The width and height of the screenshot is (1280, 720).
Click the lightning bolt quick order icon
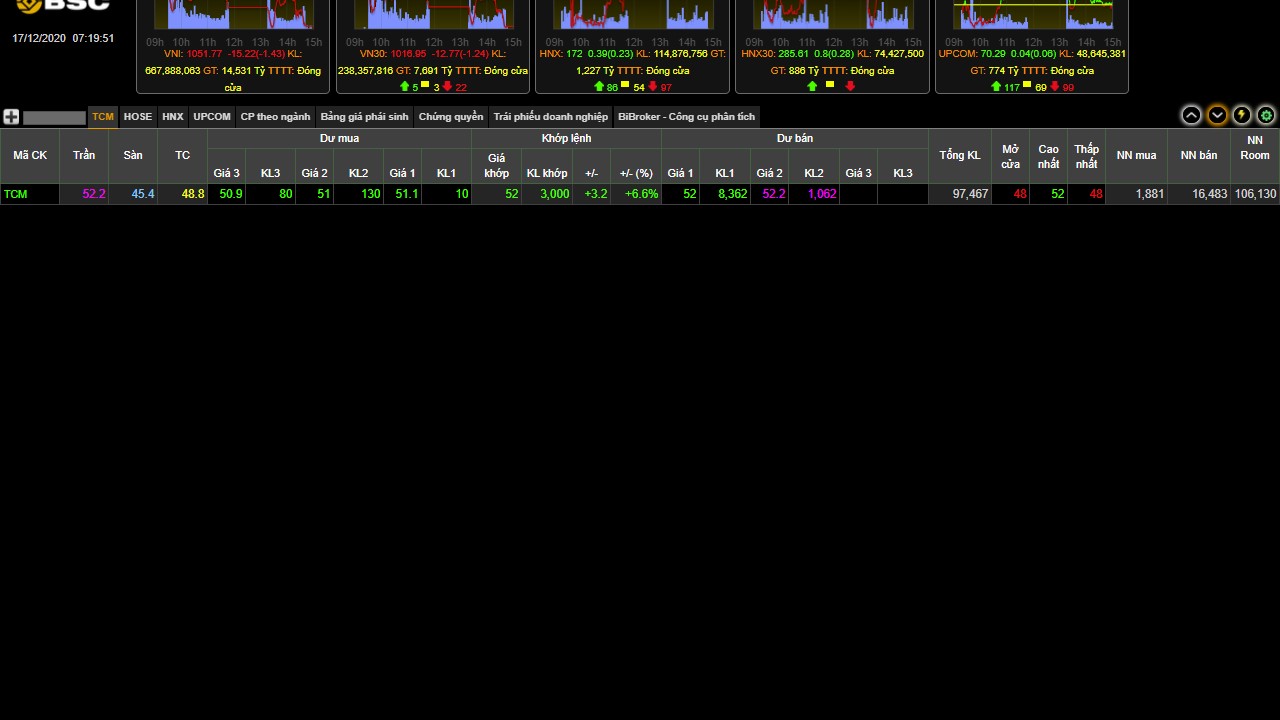[1241, 116]
